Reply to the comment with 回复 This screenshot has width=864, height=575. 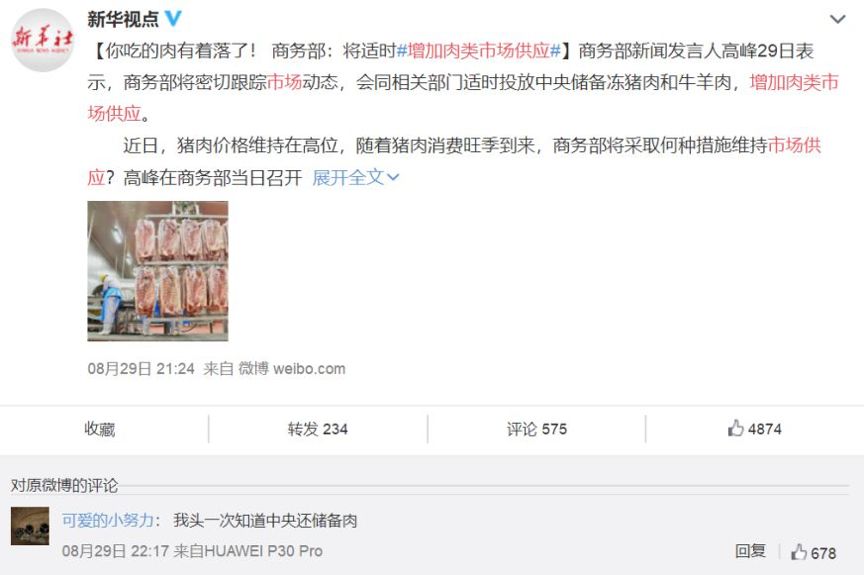[x=750, y=551]
